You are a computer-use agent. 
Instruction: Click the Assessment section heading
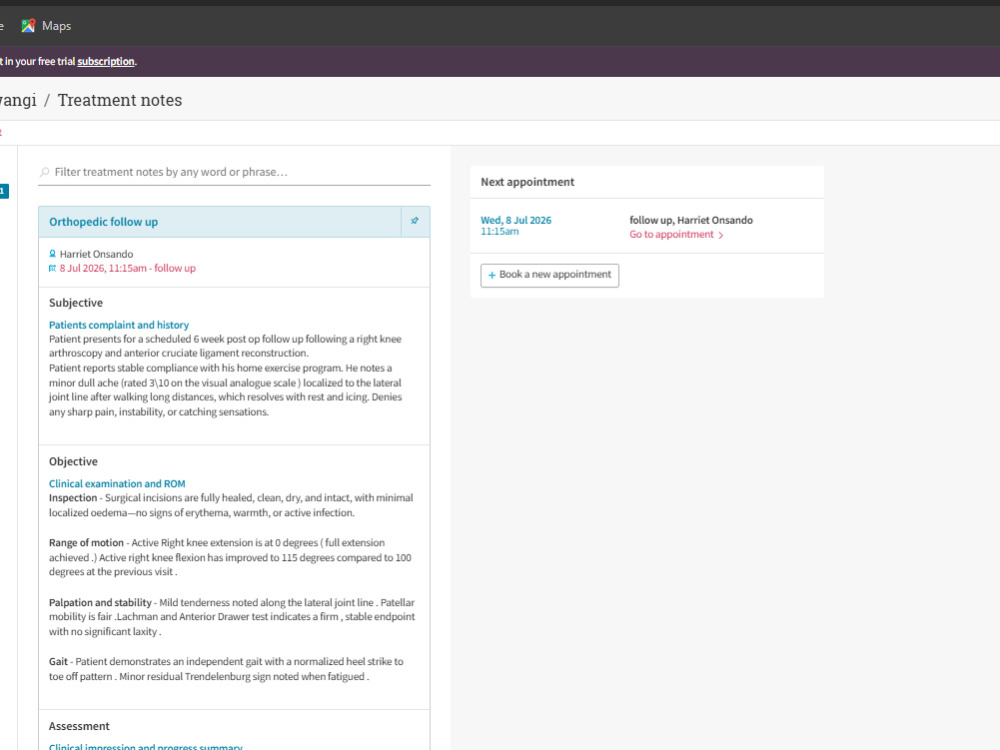coord(79,726)
